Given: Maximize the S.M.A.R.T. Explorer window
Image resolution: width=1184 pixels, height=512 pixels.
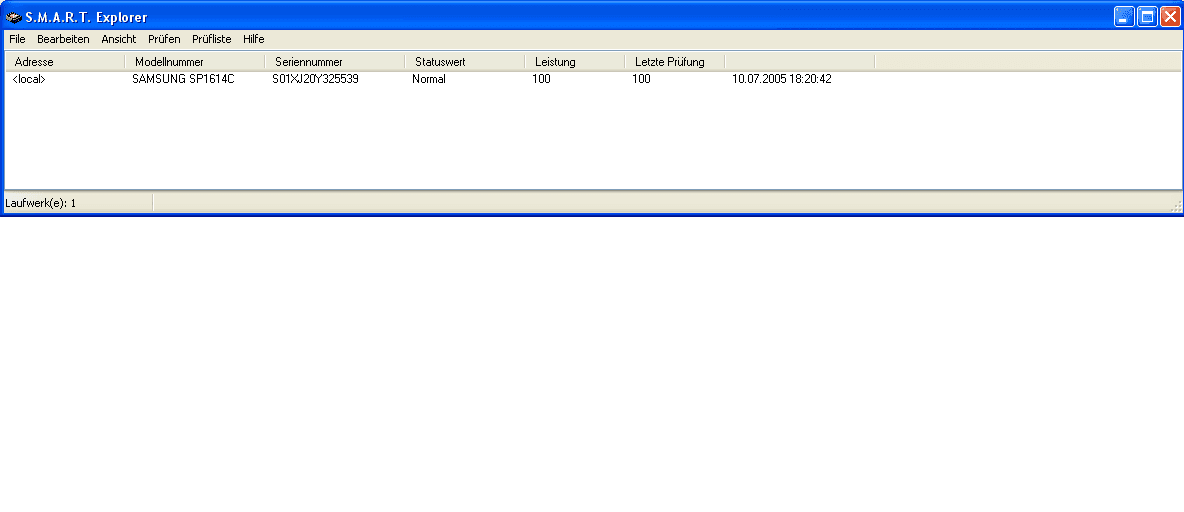Looking at the screenshot, I should pos(1148,17).
